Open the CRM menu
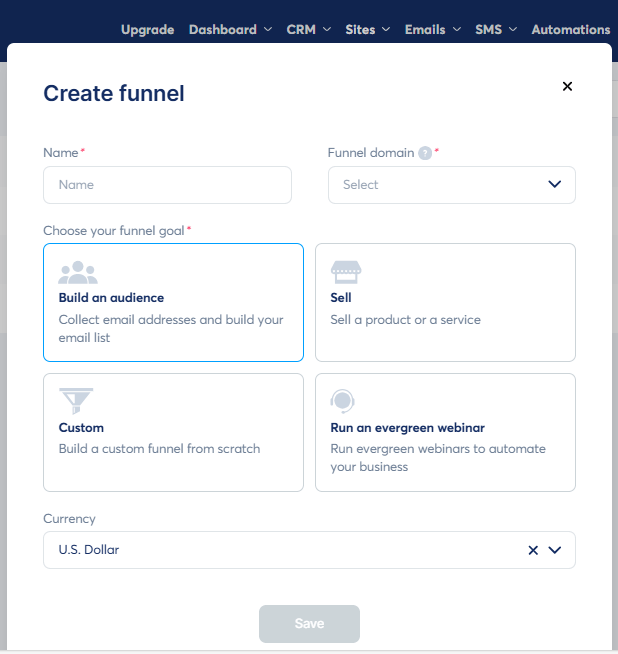 (x=308, y=30)
